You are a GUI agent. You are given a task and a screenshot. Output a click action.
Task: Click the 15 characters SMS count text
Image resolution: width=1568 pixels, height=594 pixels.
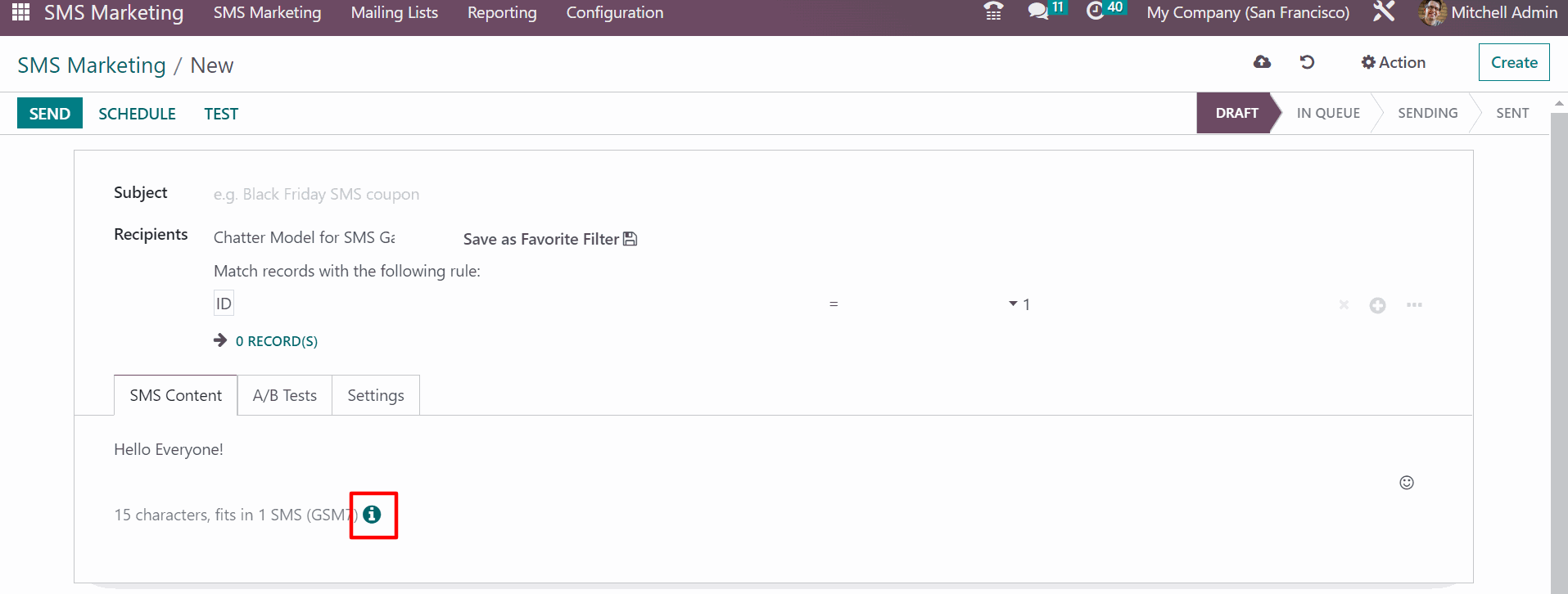[236, 515]
